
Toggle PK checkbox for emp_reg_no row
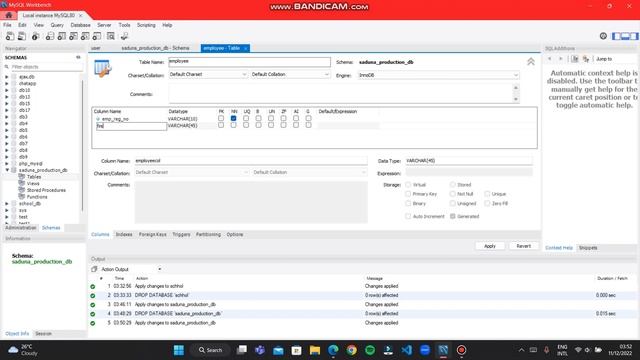point(221,118)
